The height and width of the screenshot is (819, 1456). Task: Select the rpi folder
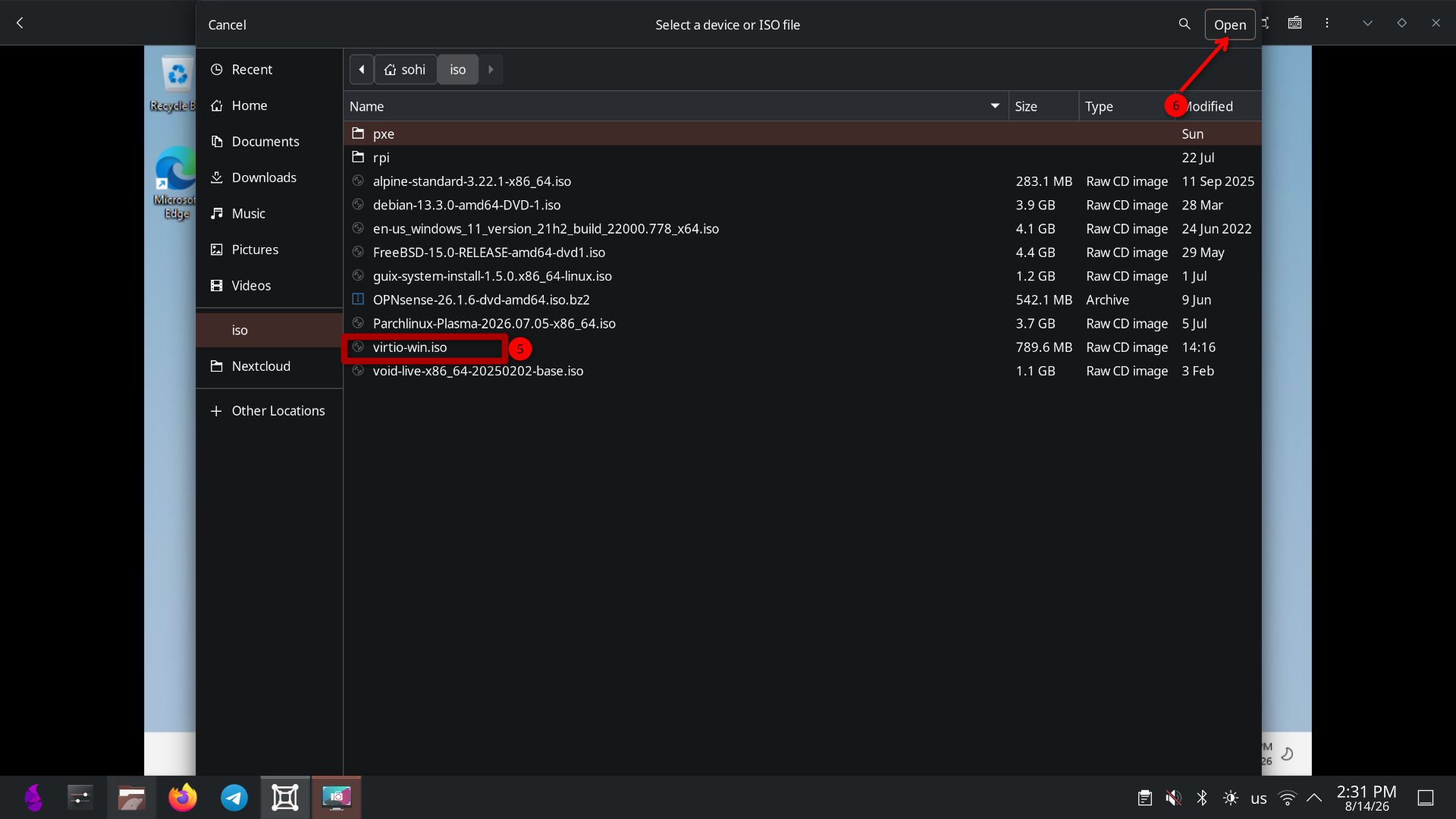(x=802, y=157)
